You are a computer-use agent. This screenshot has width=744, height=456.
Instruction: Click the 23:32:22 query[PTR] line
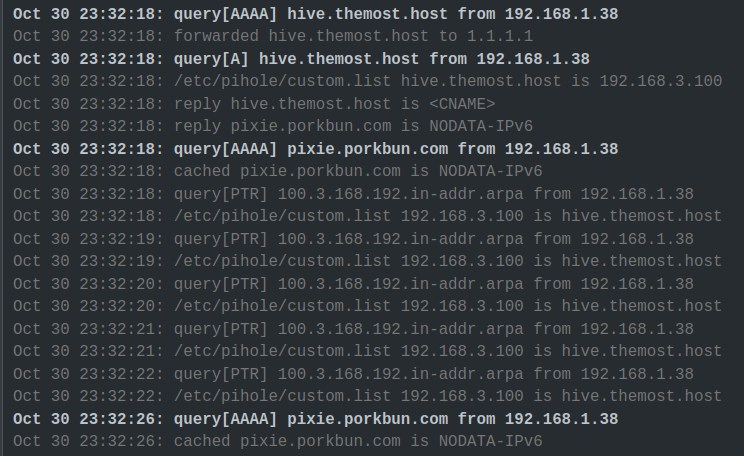[353, 374]
